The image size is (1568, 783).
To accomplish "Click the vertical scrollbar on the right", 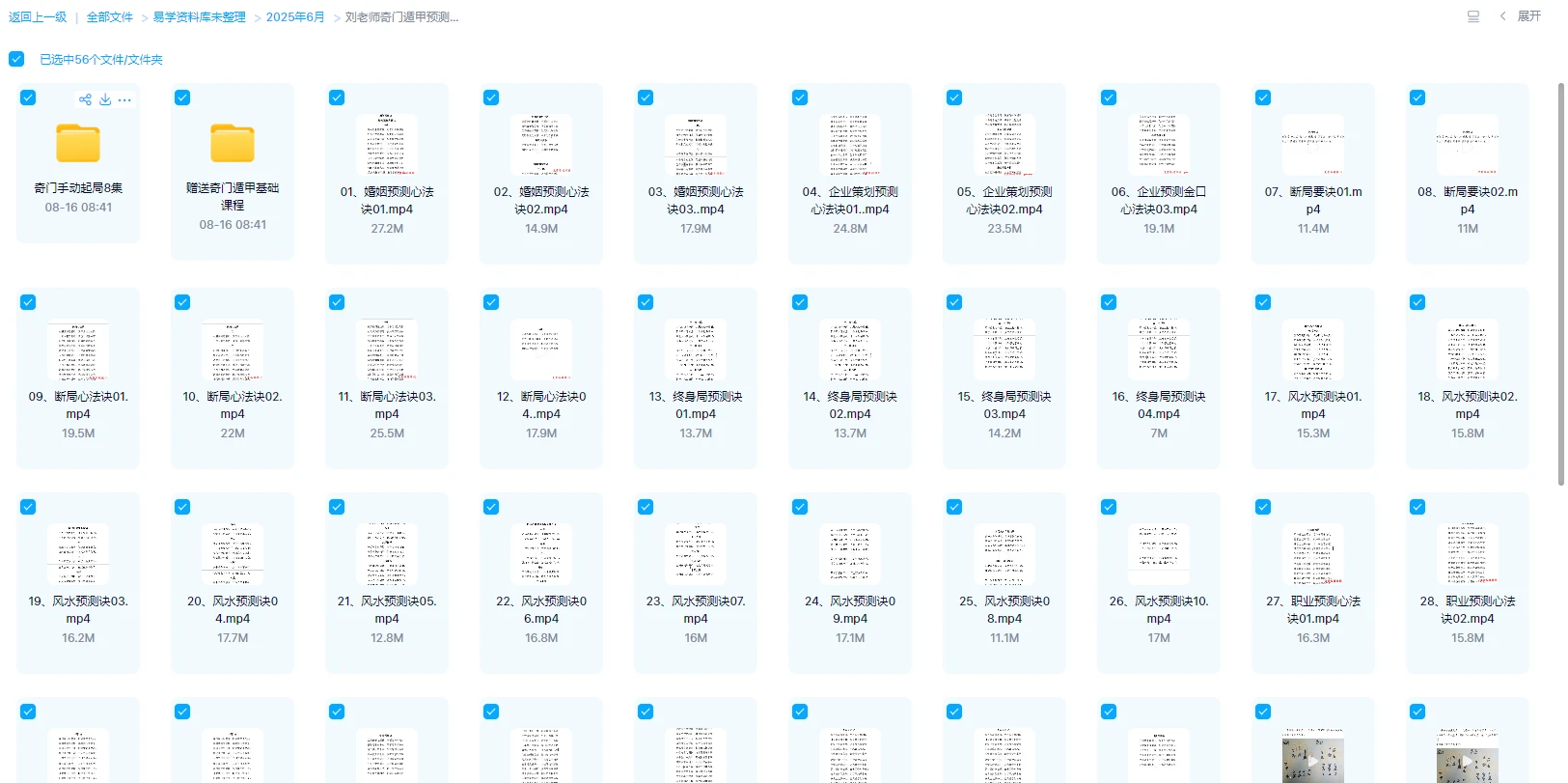I will click(1561, 285).
